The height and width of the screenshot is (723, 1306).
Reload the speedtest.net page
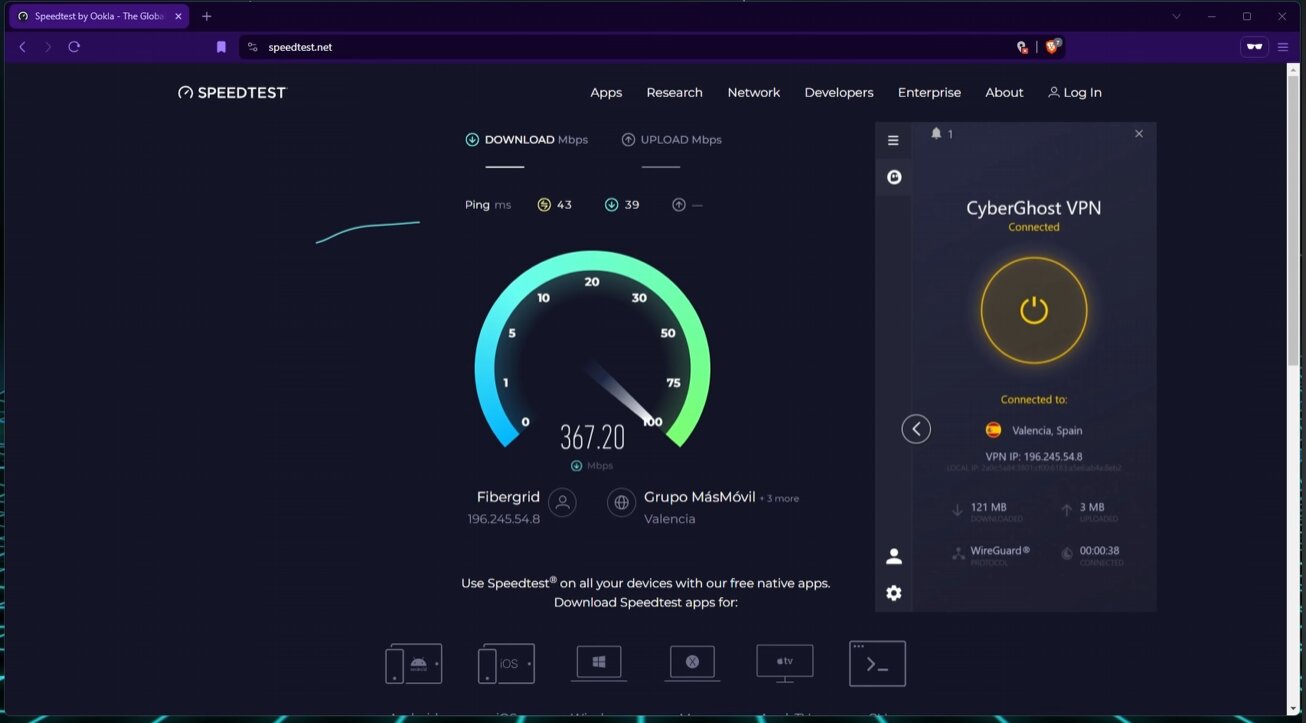tap(74, 47)
